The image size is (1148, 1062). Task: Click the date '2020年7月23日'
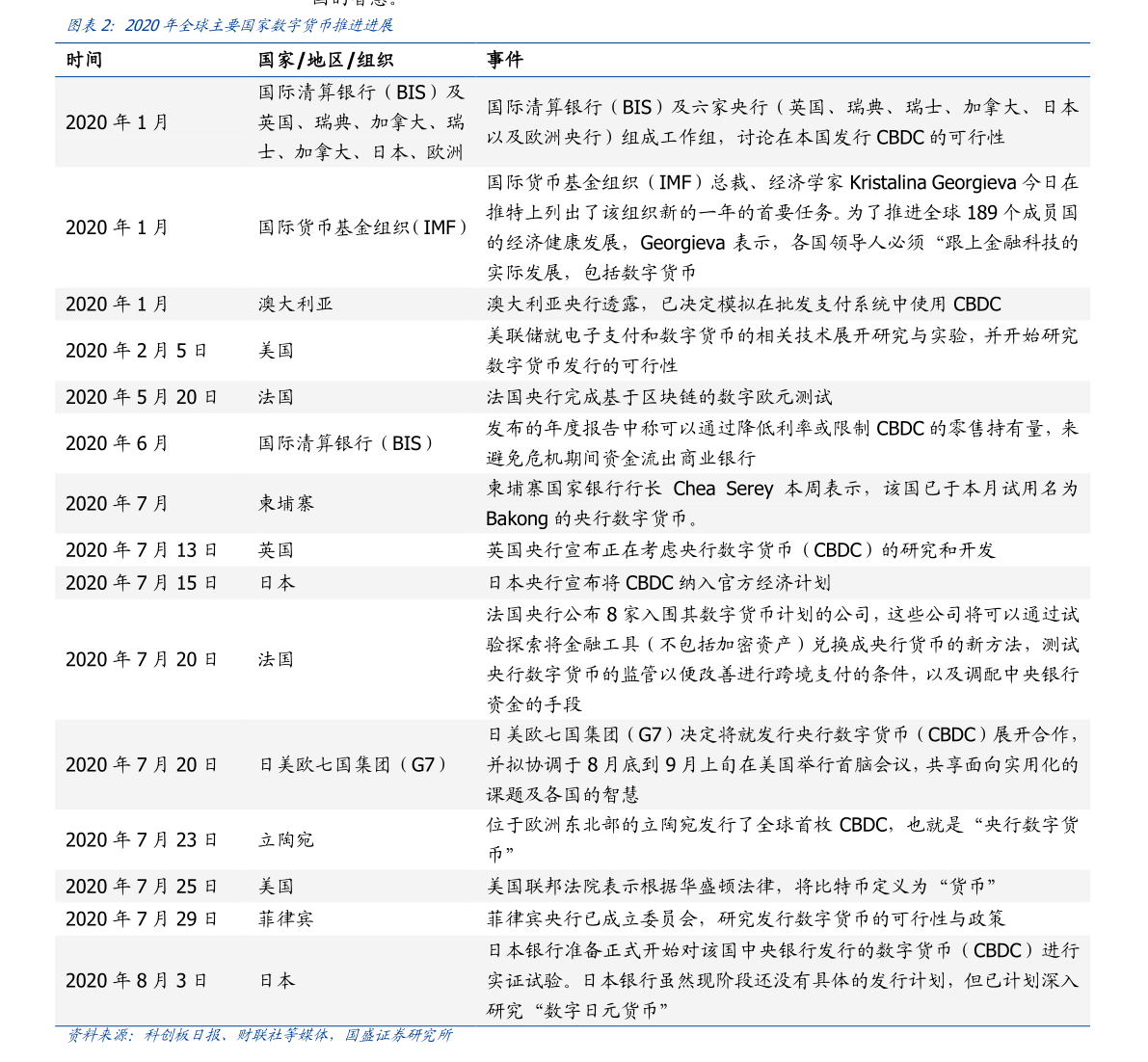tap(142, 839)
